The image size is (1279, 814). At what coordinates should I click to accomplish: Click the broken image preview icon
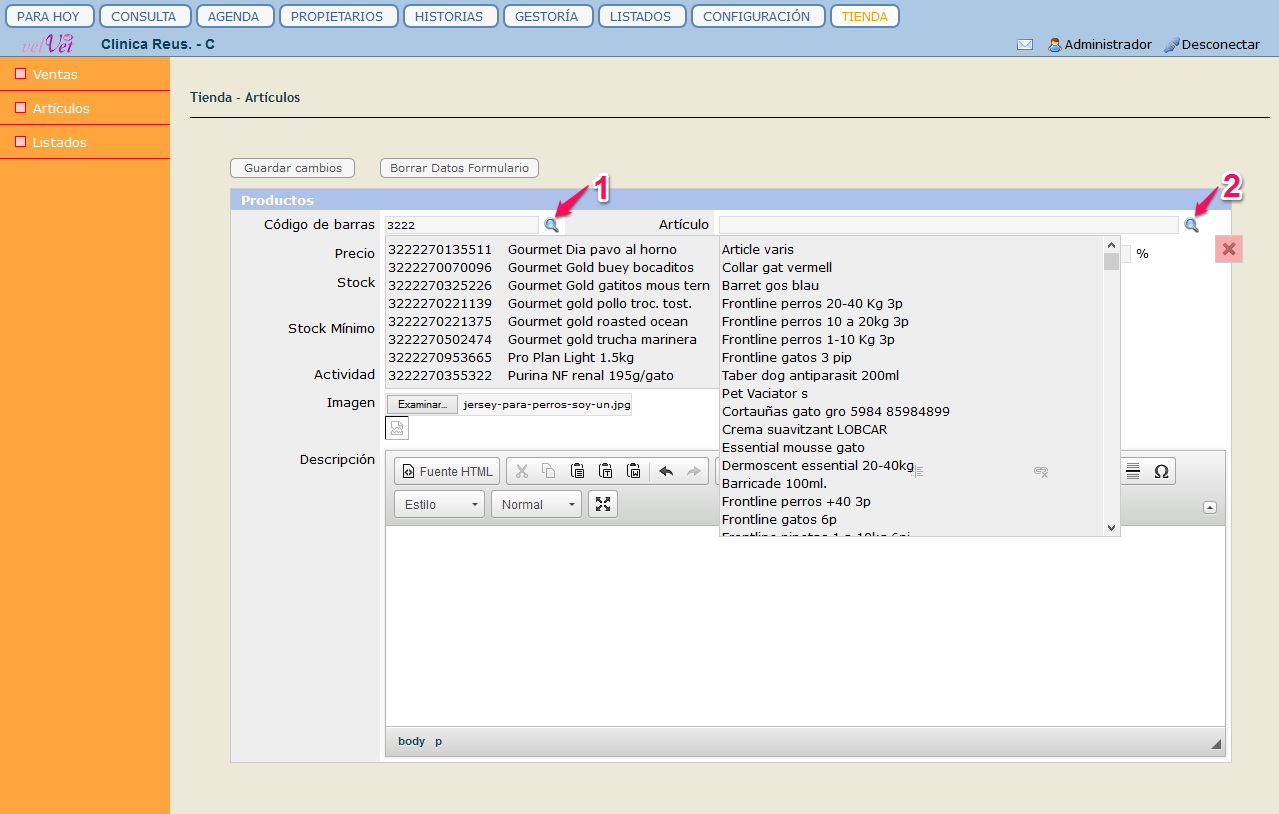[397, 428]
